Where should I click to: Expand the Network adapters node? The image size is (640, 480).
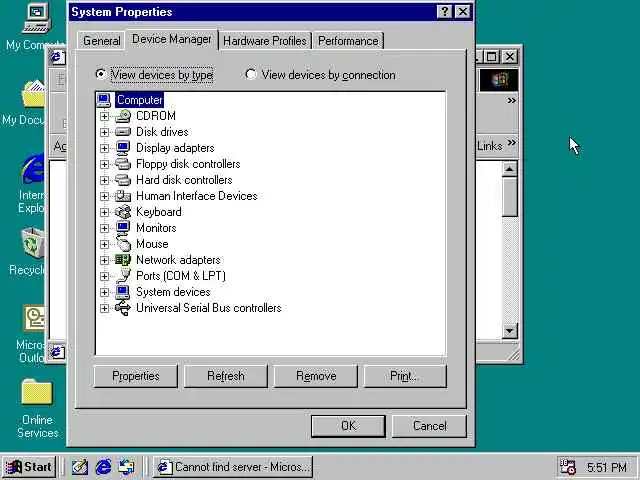pyautogui.click(x=104, y=260)
